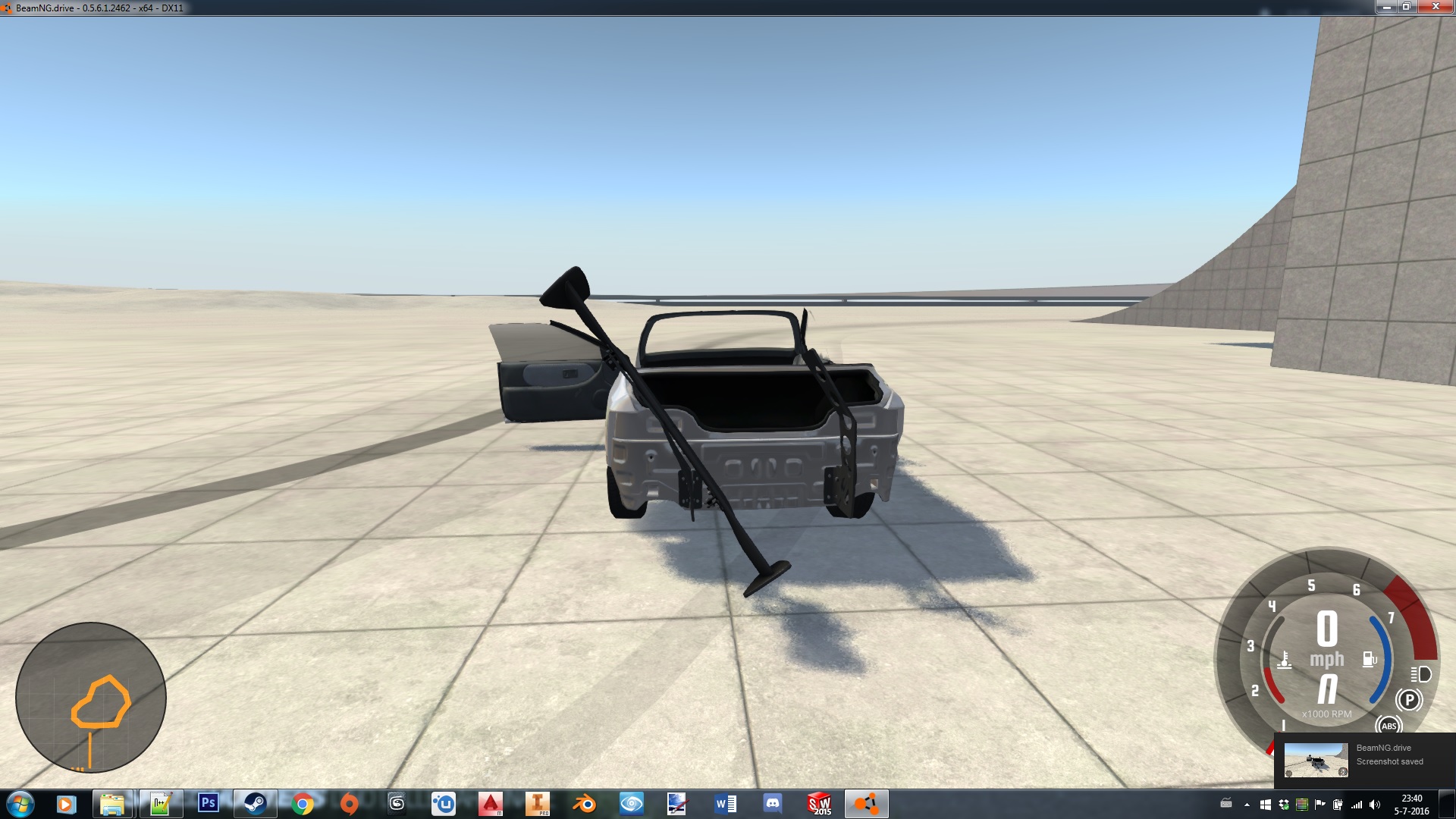Open Autodesk Inventor Pro from taskbar

538,804
